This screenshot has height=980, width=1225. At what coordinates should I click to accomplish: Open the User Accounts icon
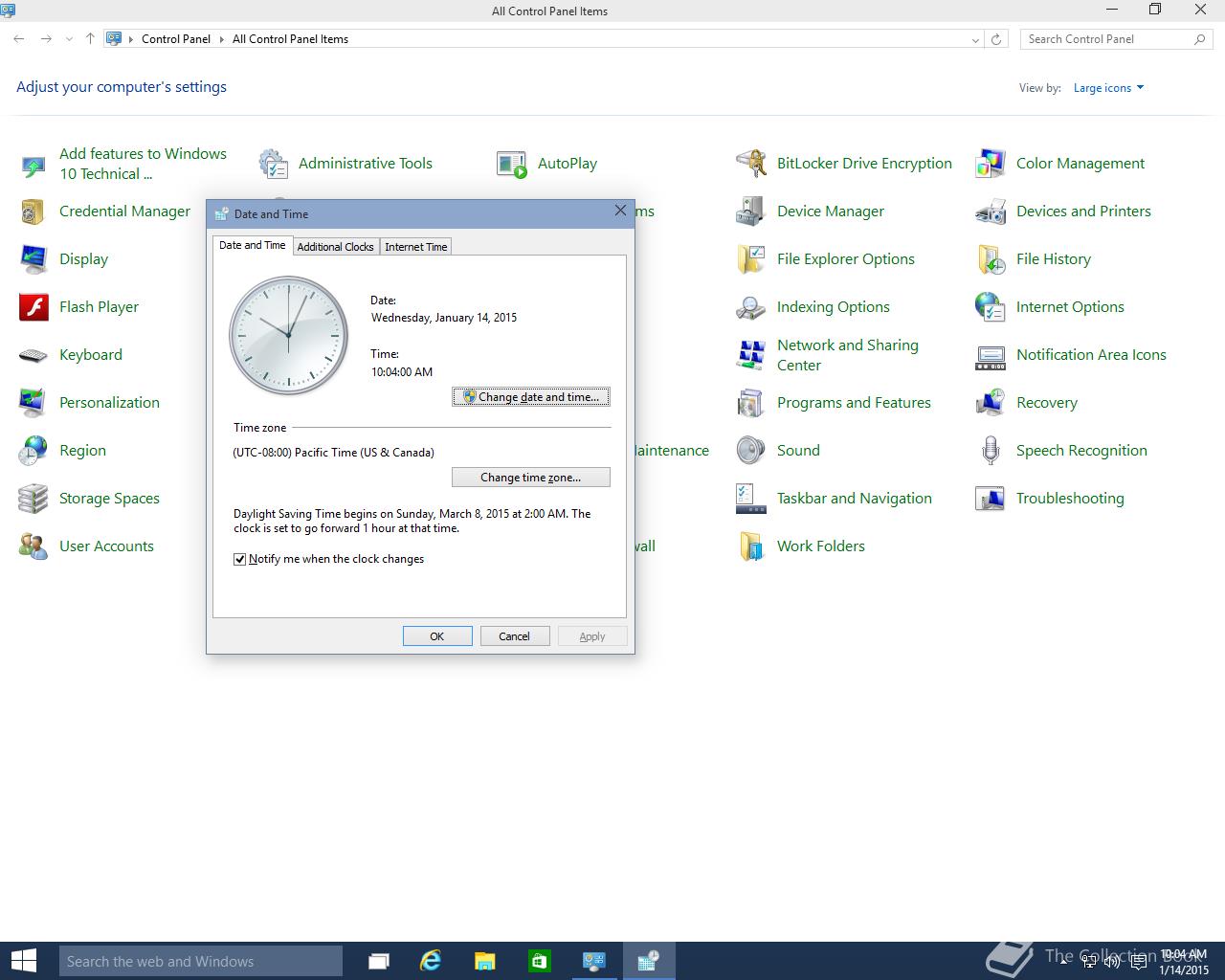pyautogui.click(x=33, y=546)
